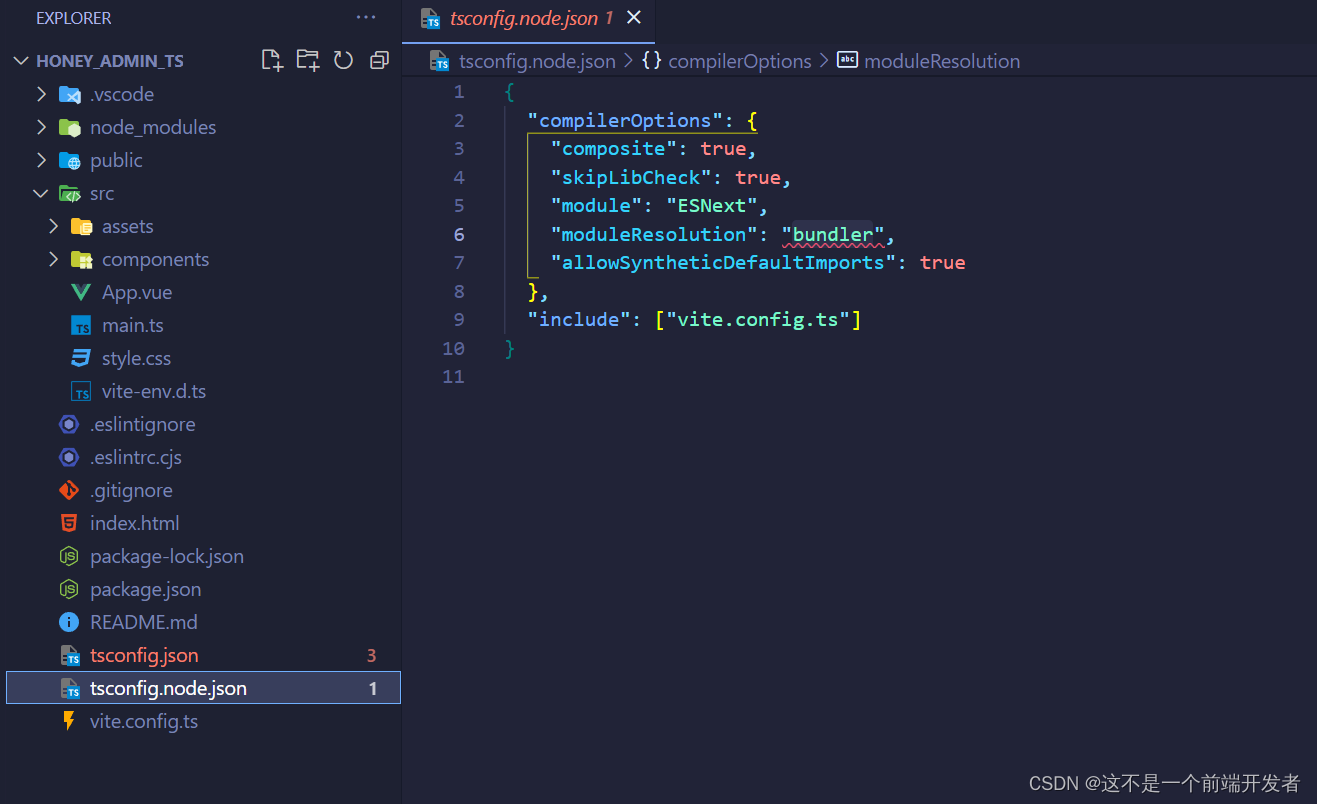Open package.json file

click(146, 589)
